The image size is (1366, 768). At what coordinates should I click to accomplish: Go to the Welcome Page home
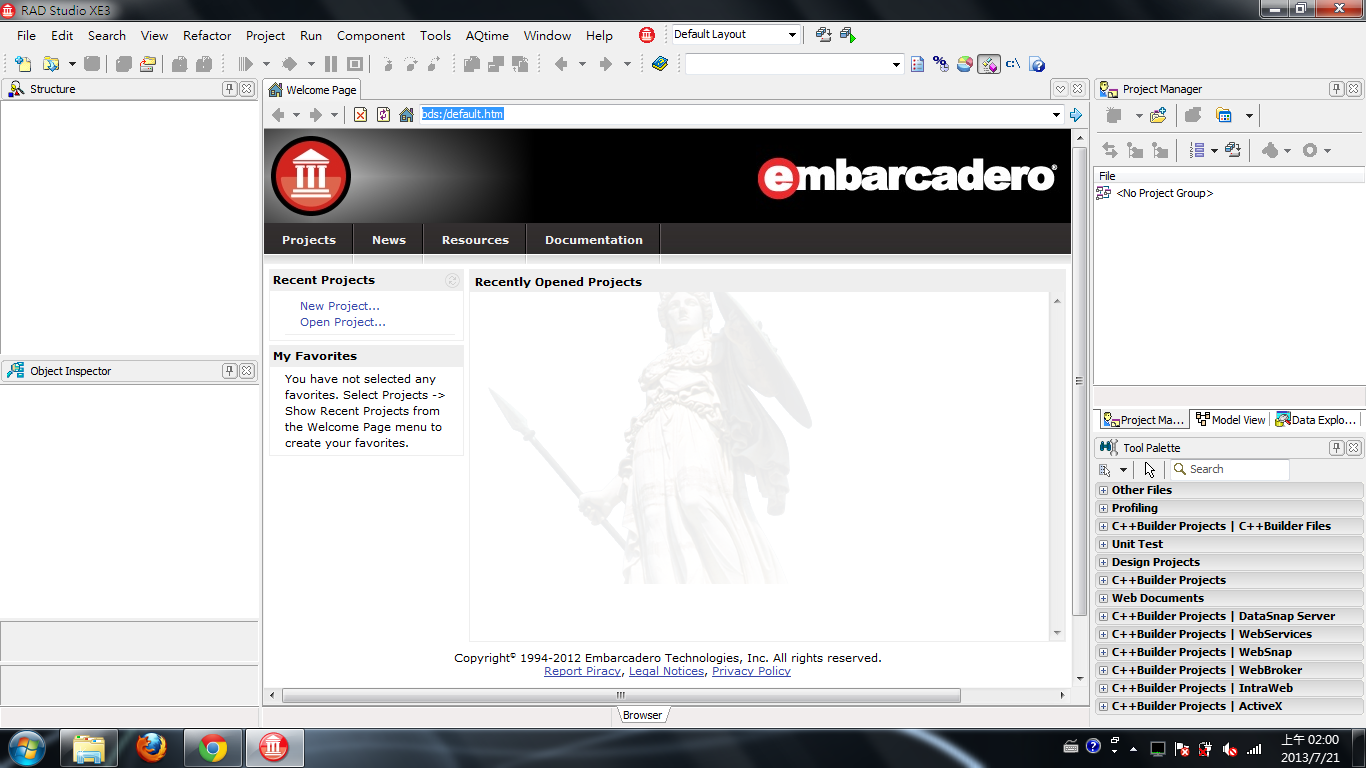point(406,115)
